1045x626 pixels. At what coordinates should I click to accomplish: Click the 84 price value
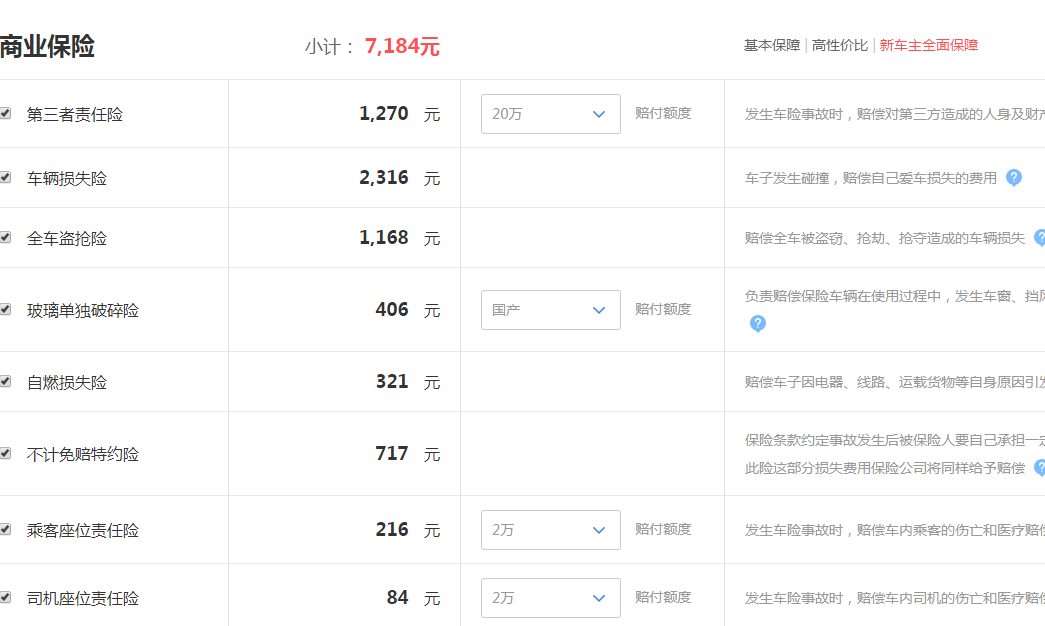397,598
